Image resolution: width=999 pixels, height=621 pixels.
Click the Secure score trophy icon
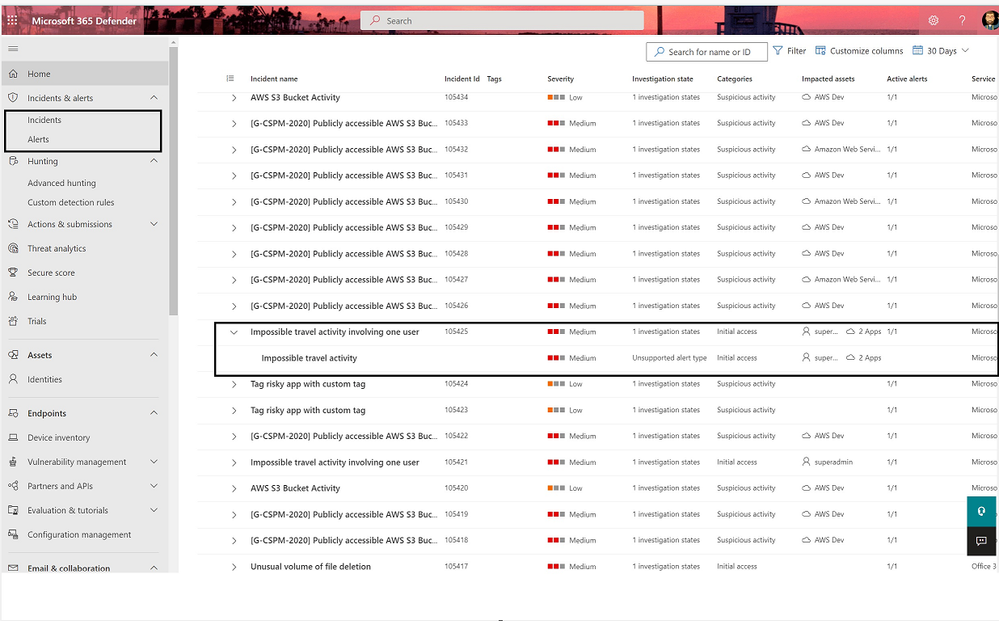coord(13,273)
